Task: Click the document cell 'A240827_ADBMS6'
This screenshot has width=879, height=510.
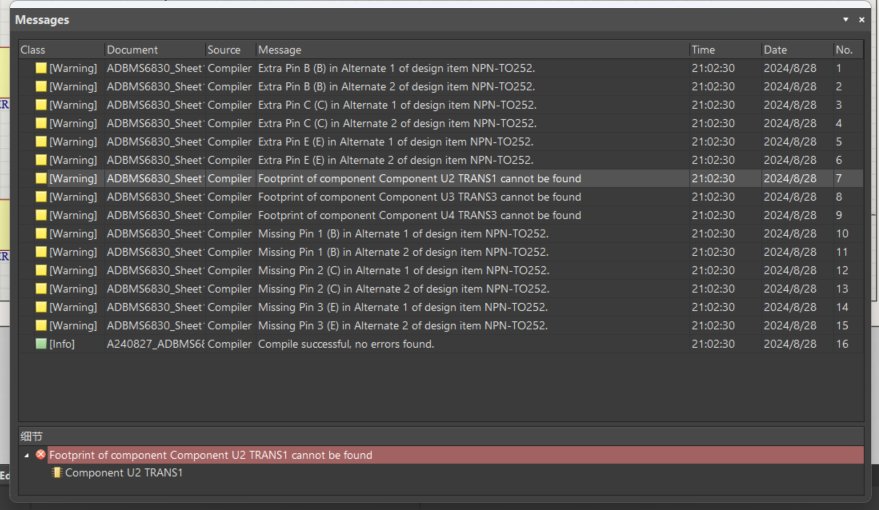Action: click(x=155, y=344)
